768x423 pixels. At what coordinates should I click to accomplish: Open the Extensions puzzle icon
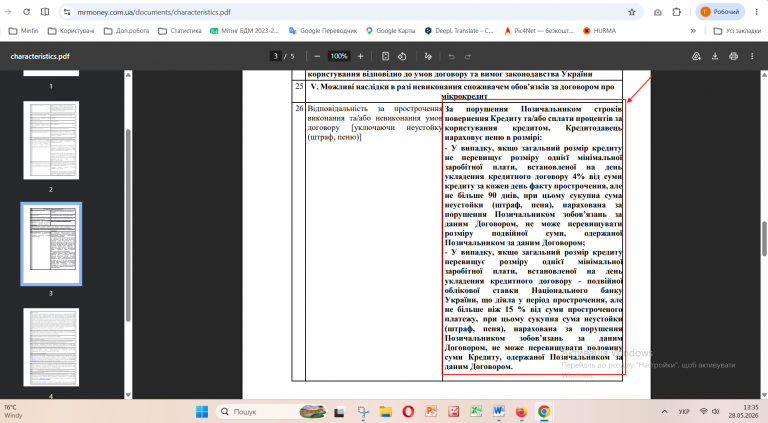(676, 12)
